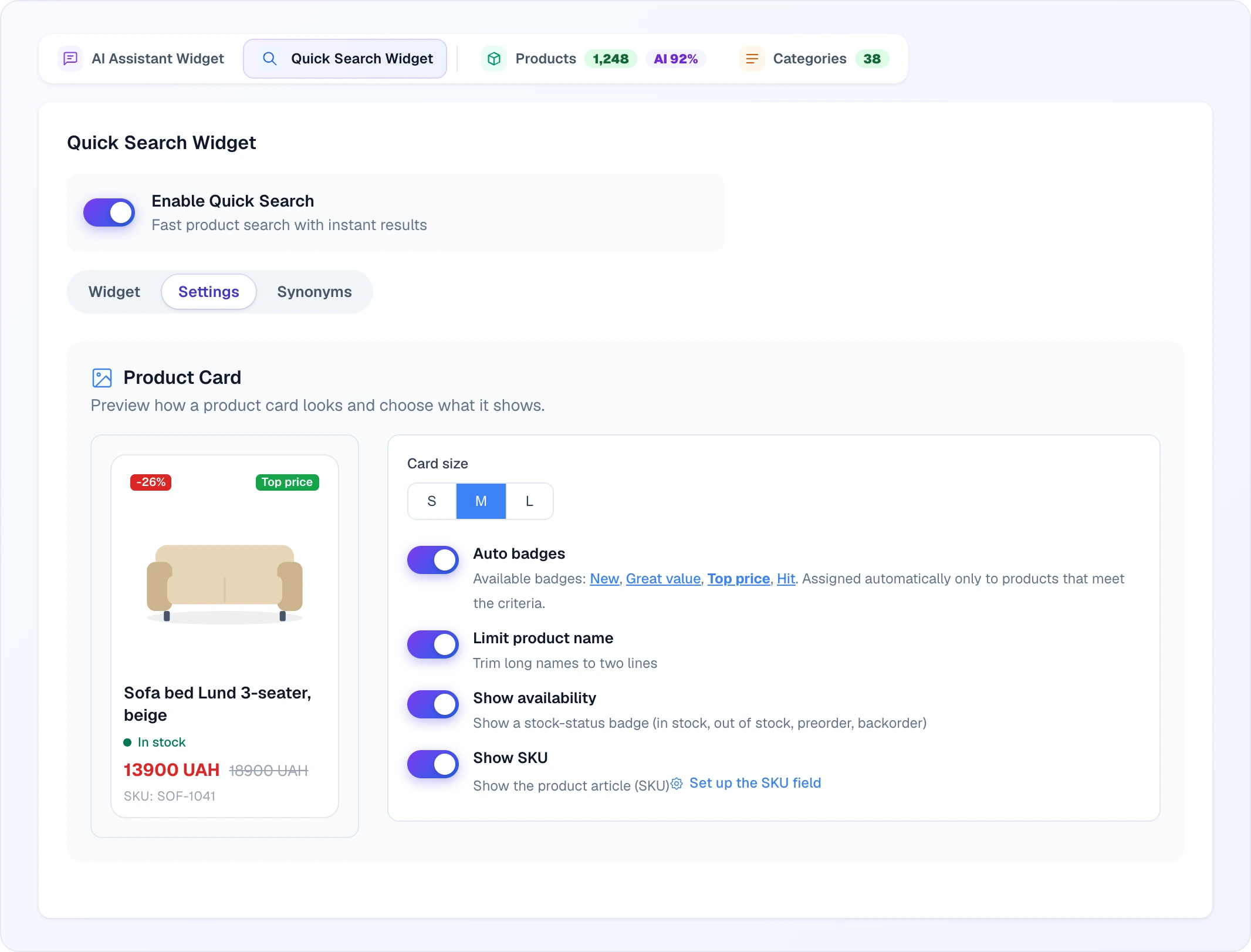The width and height of the screenshot is (1251, 952).
Task: Toggle the Show availability switch
Action: point(433,704)
